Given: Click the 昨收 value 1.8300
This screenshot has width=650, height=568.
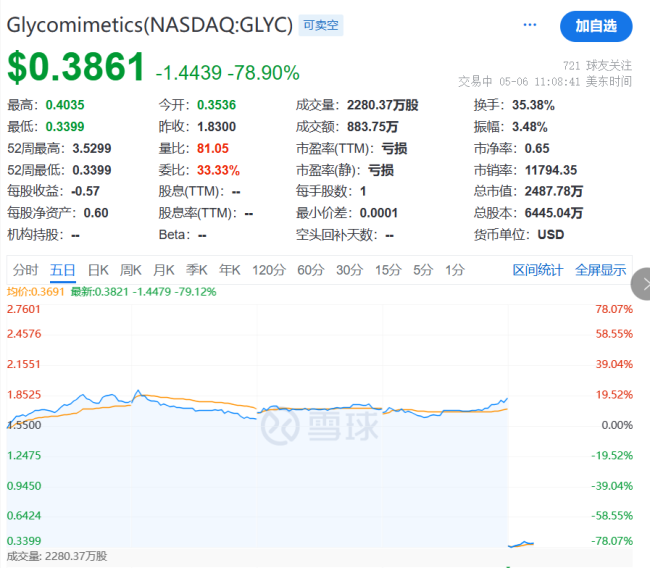Looking at the screenshot, I should 216,126.
